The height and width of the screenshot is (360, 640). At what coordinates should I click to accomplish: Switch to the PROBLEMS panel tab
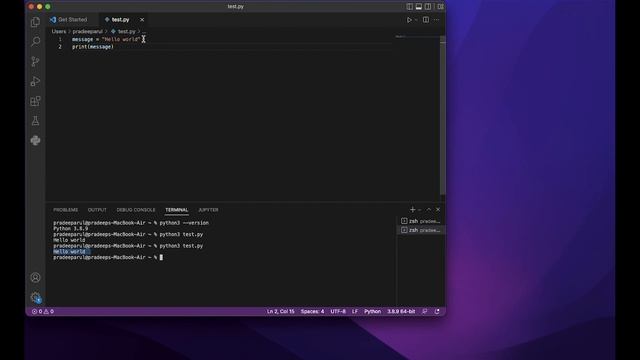coord(65,210)
